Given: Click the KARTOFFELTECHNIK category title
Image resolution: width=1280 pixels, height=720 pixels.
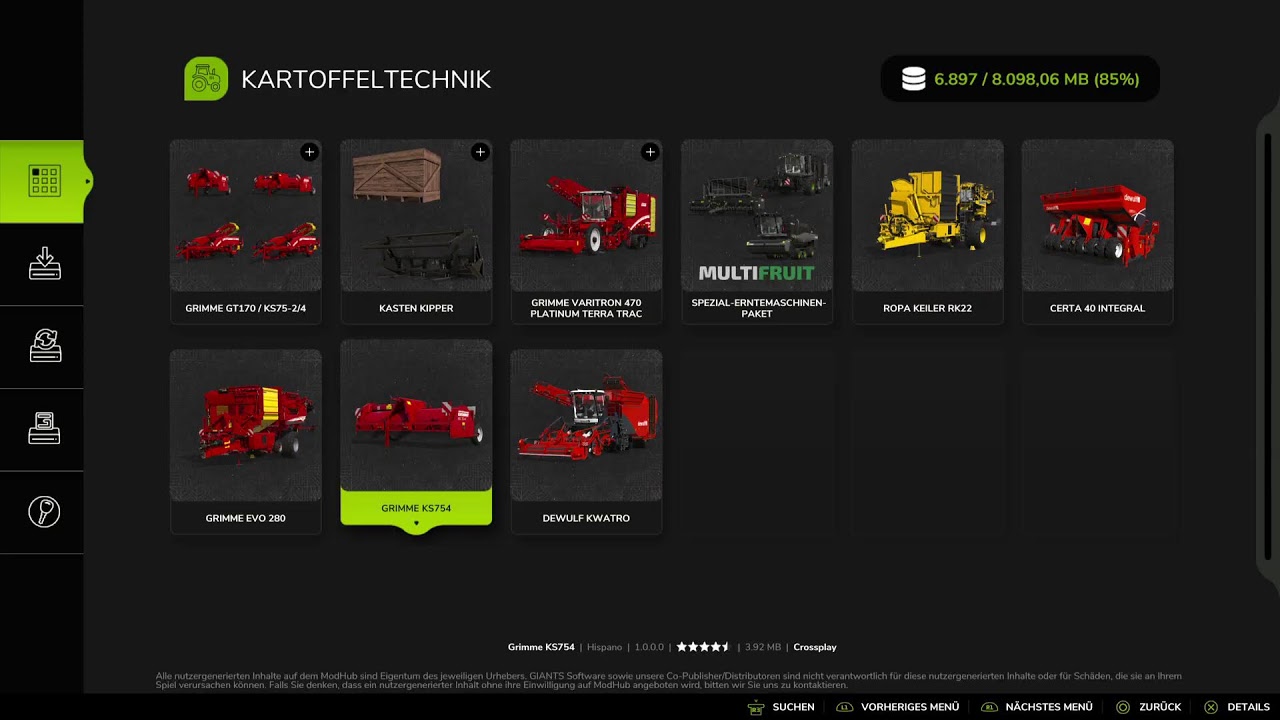Looking at the screenshot, I should click(x=366, y=80).
